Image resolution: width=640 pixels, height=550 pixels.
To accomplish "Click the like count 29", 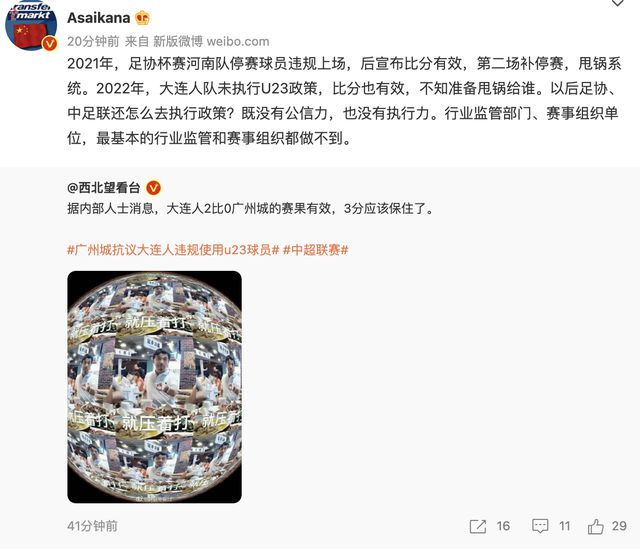I will (619, 526).
